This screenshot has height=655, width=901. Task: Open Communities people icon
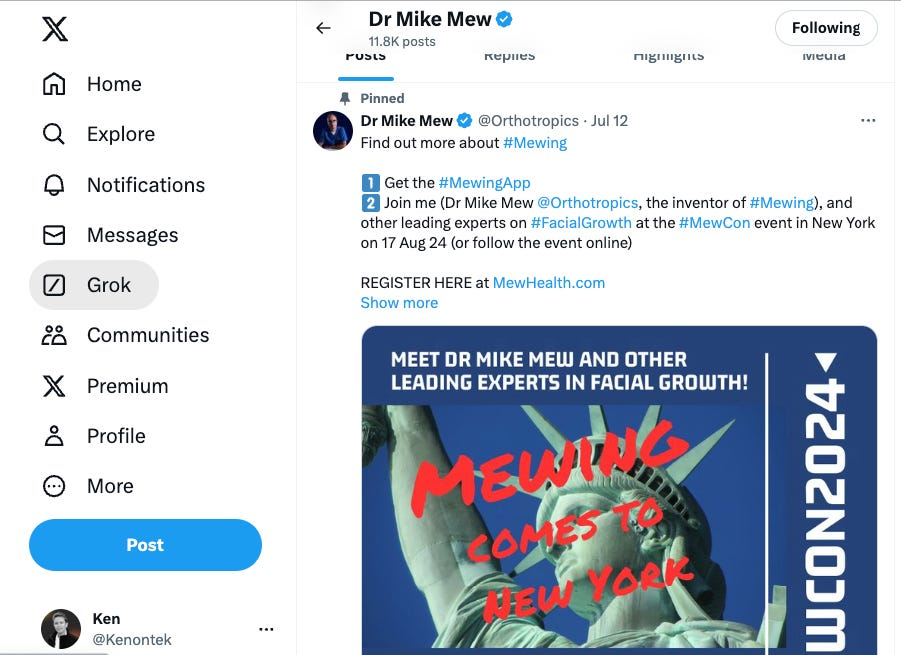54,335
